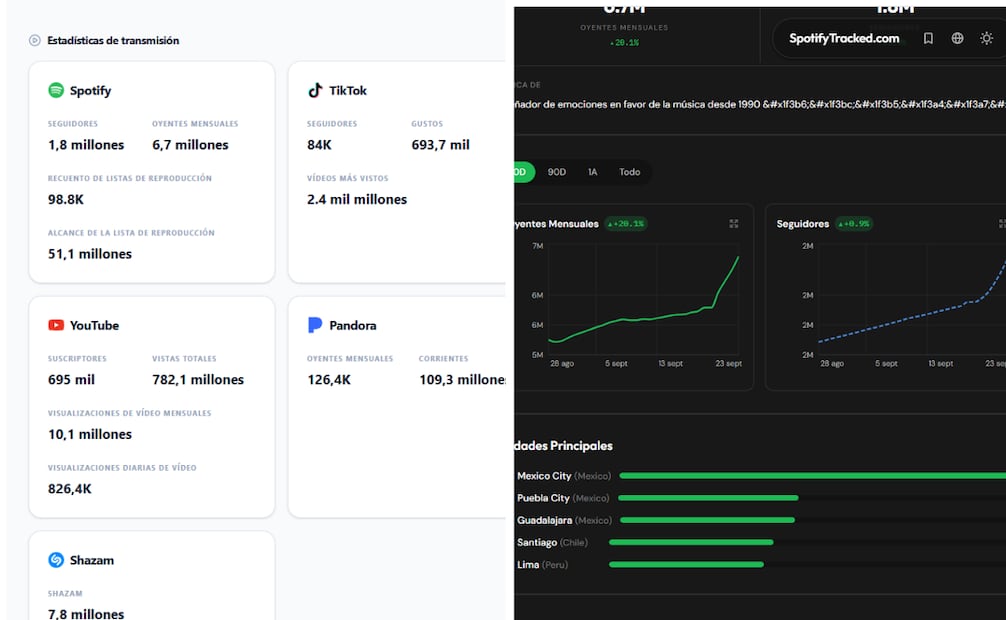Click the Spotify logo icon
This screenshot has width=1006, height=620.
pos(56,90)
